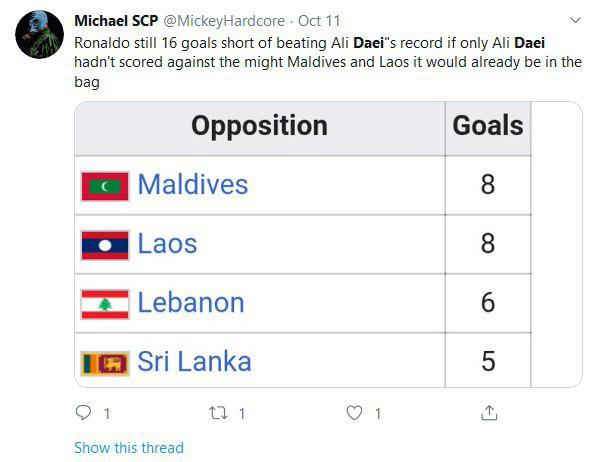Open the Michael SCP display name
Screen dimensions: 598x462
116,21
